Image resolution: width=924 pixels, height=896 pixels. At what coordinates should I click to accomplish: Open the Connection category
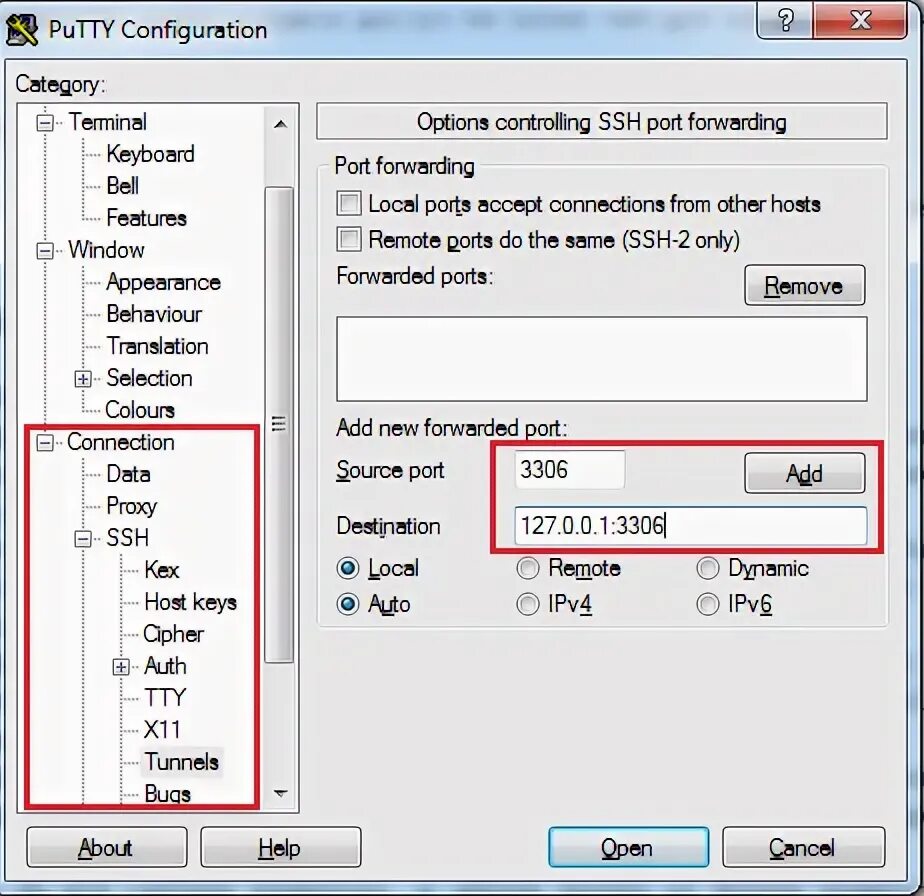121,442
